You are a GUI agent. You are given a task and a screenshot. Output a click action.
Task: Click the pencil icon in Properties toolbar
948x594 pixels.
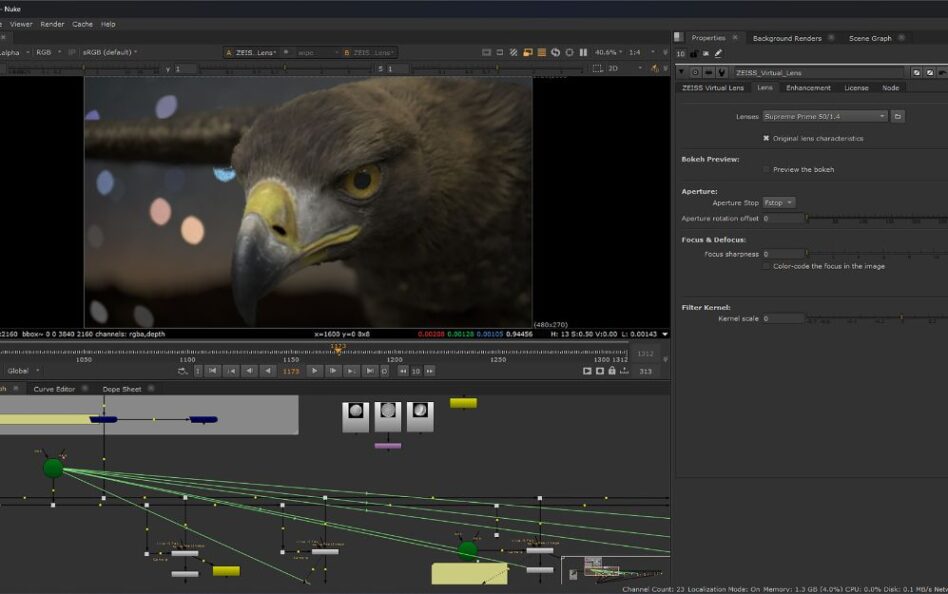click(718, 53)
